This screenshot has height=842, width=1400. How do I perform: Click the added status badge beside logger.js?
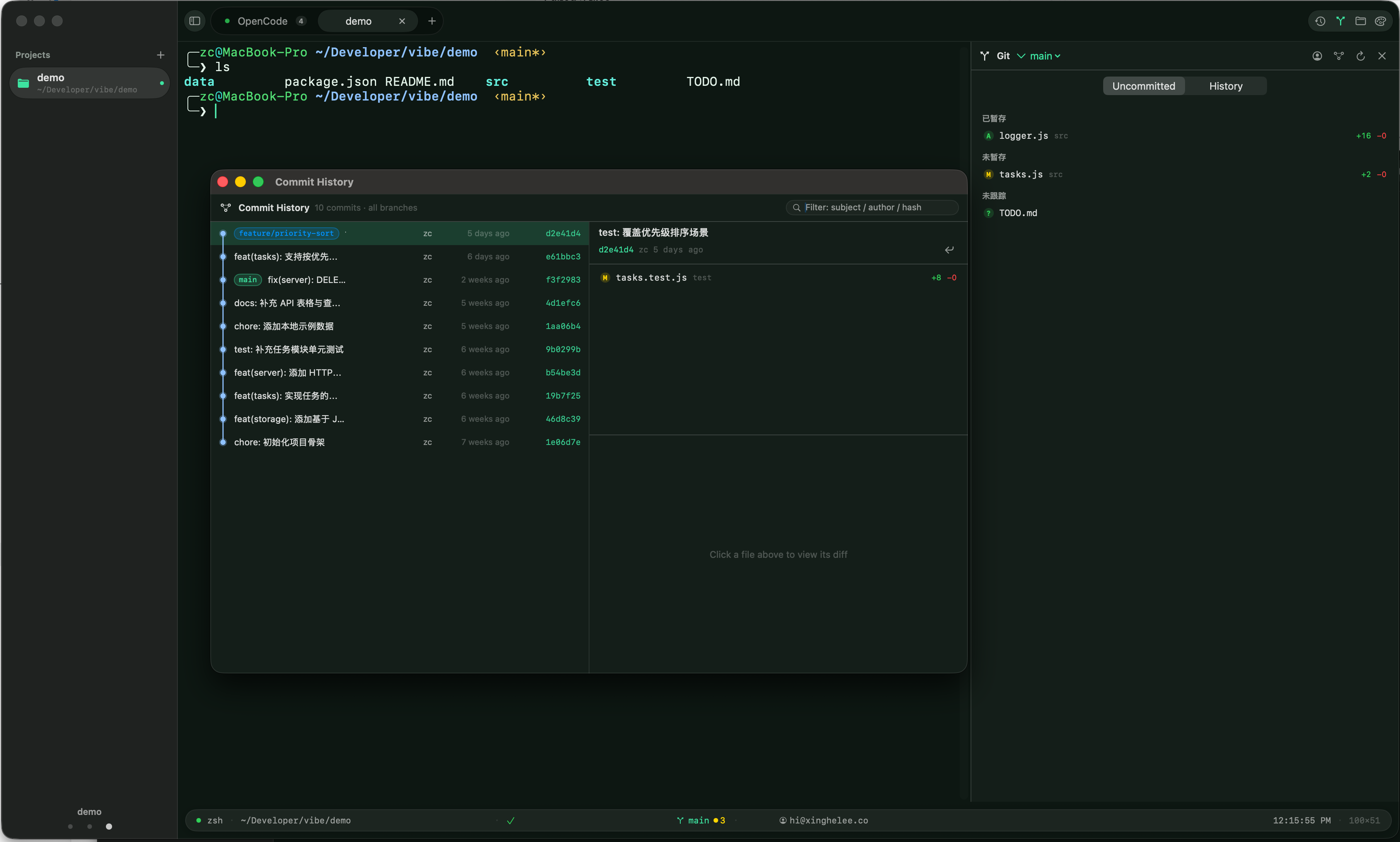(988, 136)
